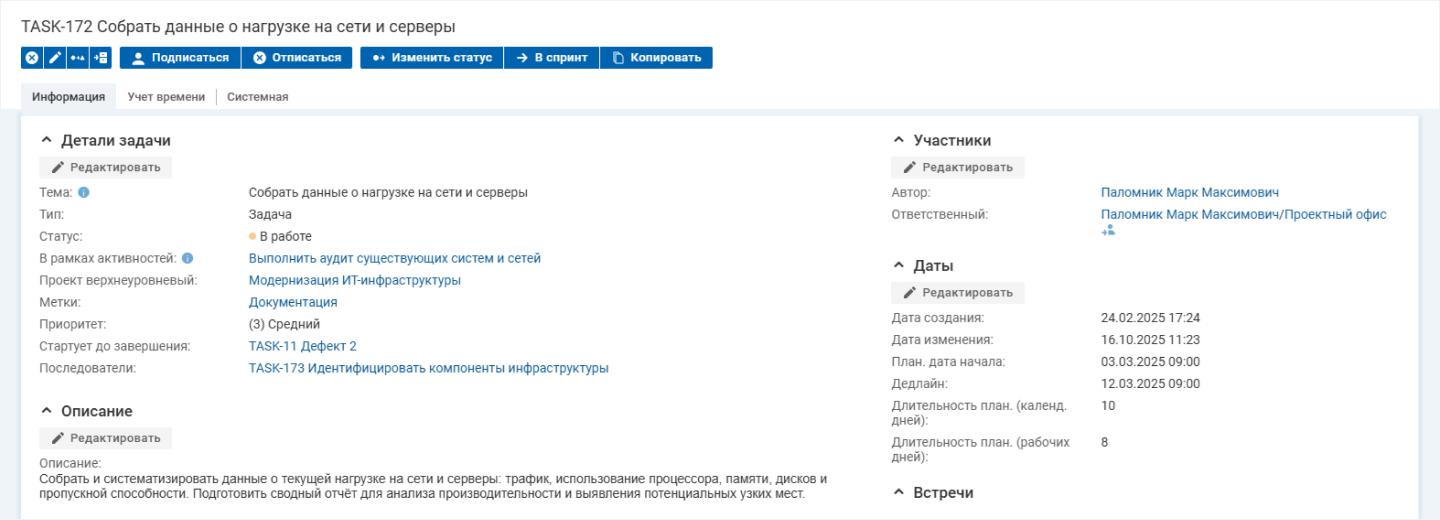Viewport: 1440px width, 520px height.
Task: Collapse the Описание section
Action: pos(46,411)
